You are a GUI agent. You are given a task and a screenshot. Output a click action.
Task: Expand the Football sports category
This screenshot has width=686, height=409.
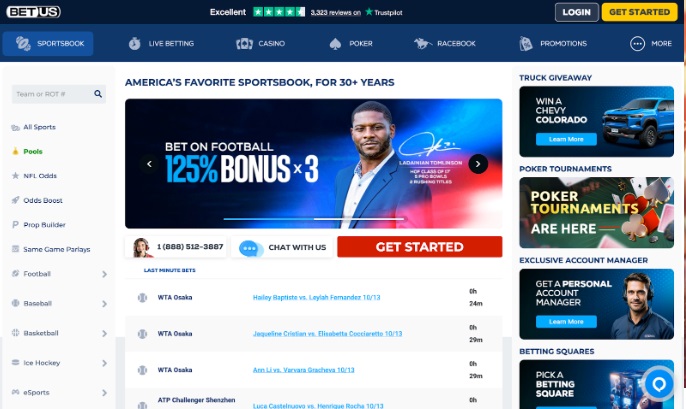coord(104,274)
